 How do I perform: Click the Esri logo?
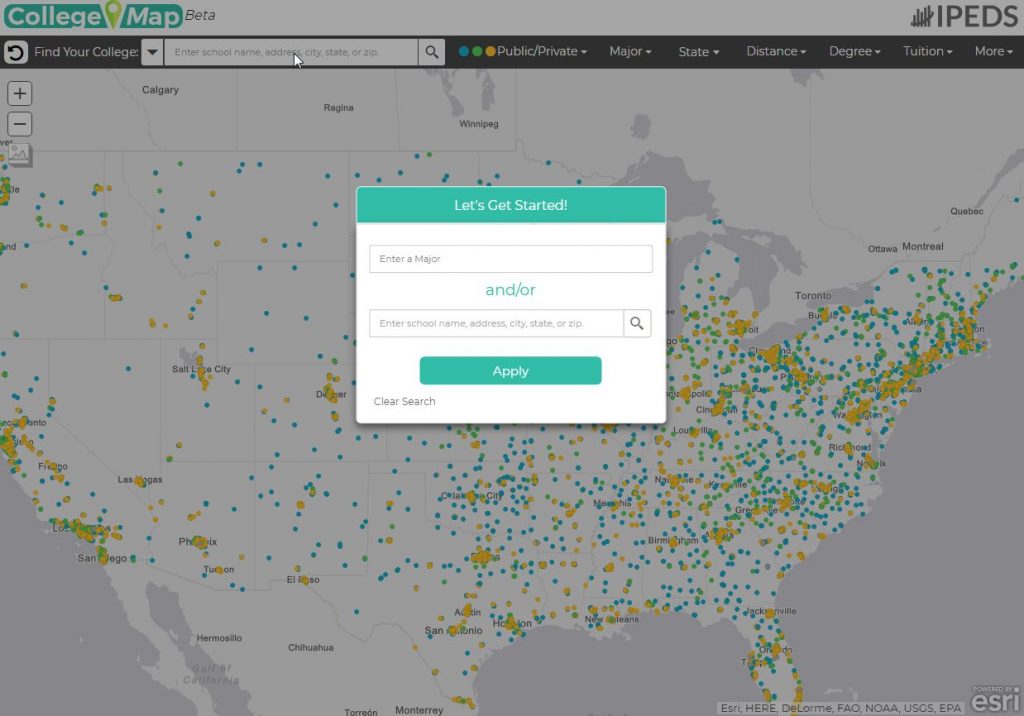(995, 698)
